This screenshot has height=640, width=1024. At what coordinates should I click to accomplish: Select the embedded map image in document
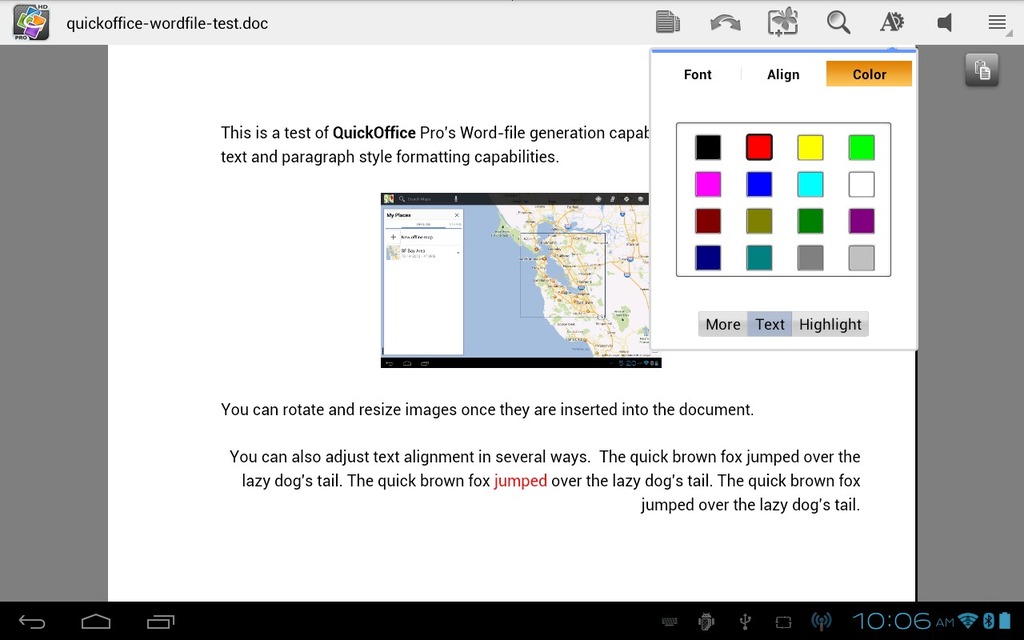(x=521, y=280)
